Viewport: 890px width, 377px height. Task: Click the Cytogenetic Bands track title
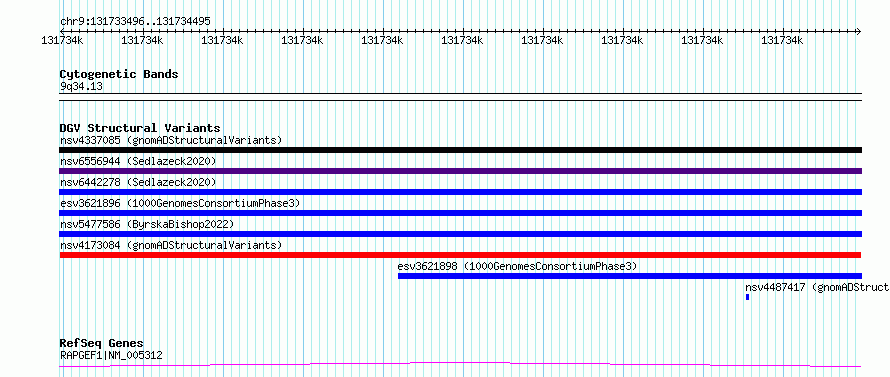119,74
